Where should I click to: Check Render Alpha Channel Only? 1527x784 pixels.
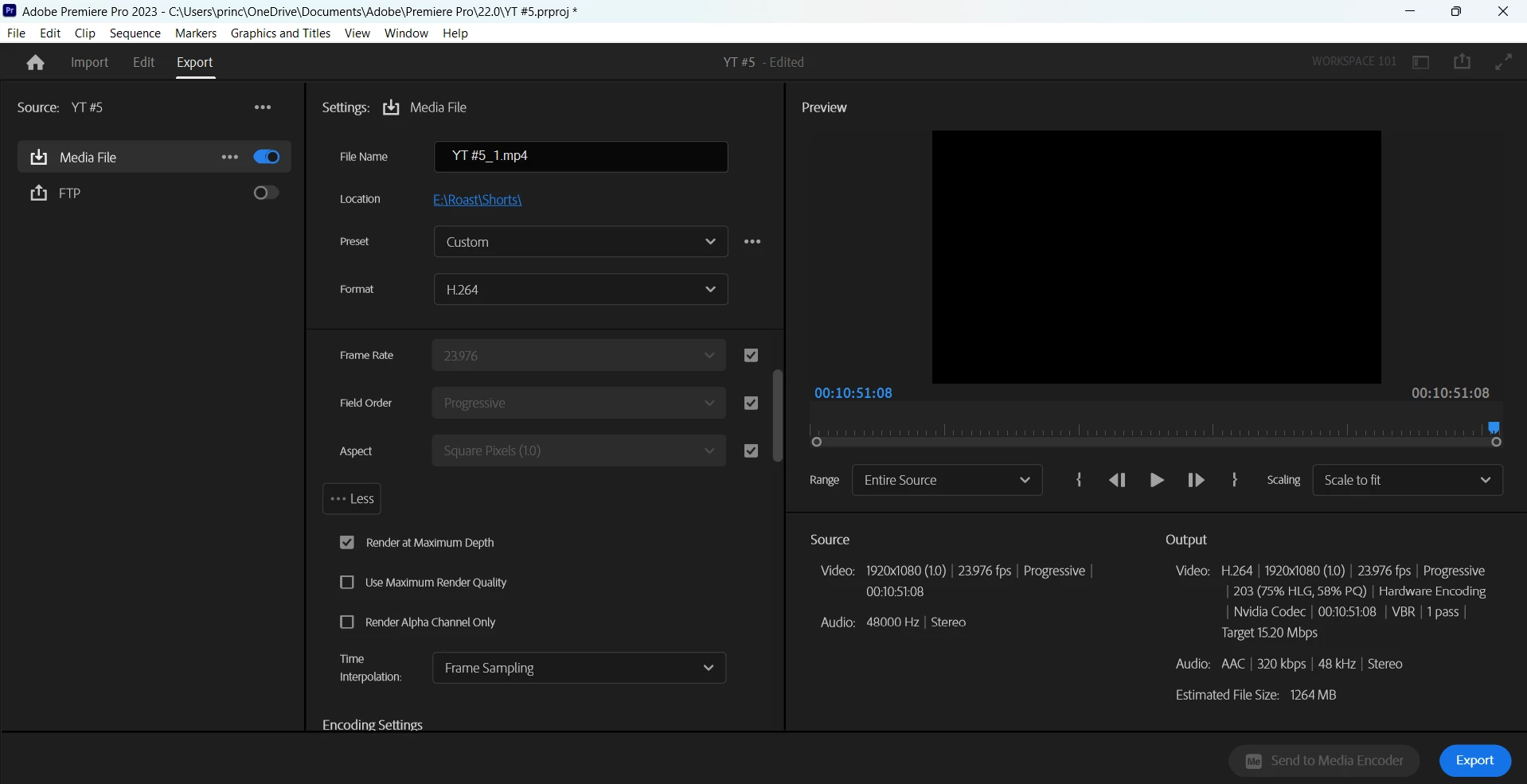(347, 622)
